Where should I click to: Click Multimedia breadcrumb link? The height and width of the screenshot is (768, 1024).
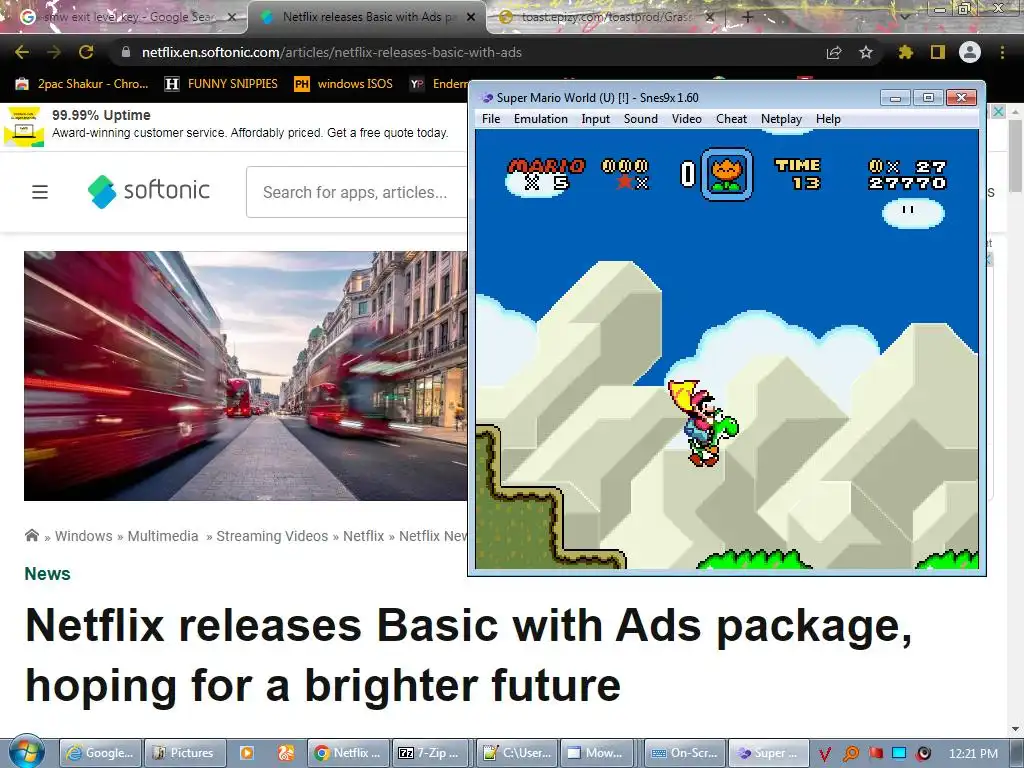pyautogui.click(x=163, y=536)
